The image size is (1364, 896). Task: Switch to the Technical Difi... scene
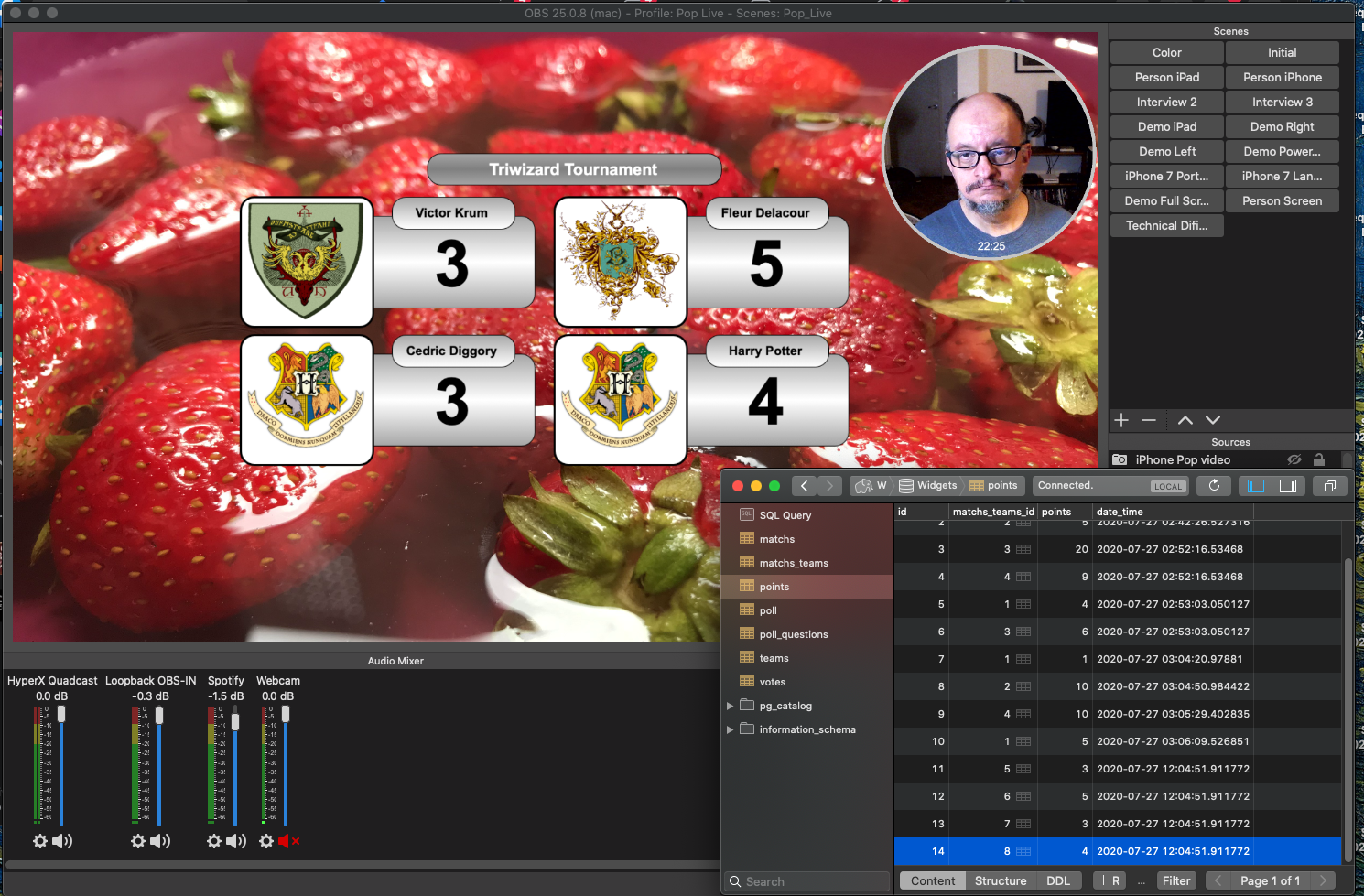(x=1167, y=226)
